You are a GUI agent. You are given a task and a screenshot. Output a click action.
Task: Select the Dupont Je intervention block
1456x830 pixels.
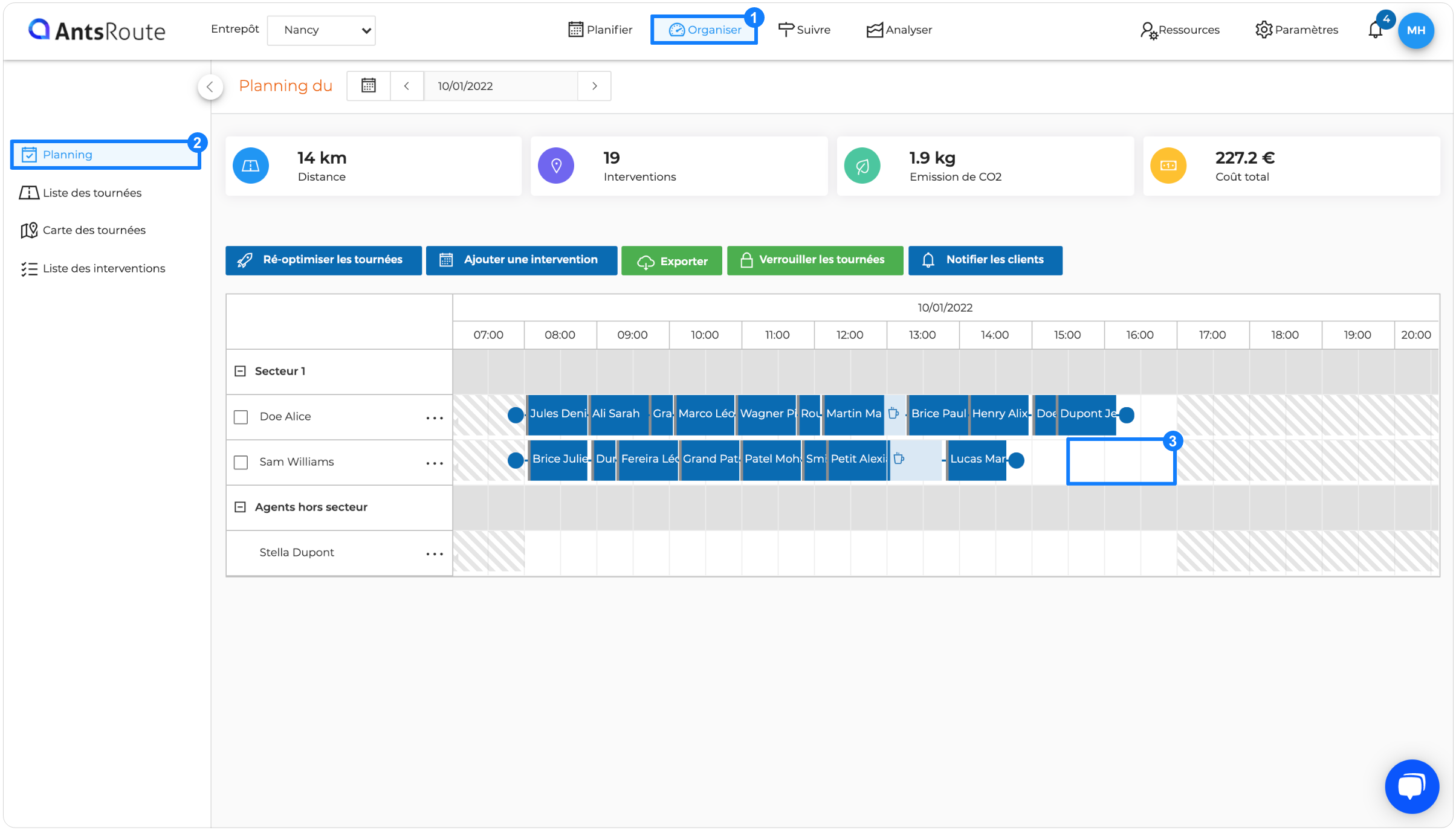click(x=1087, y=414)
